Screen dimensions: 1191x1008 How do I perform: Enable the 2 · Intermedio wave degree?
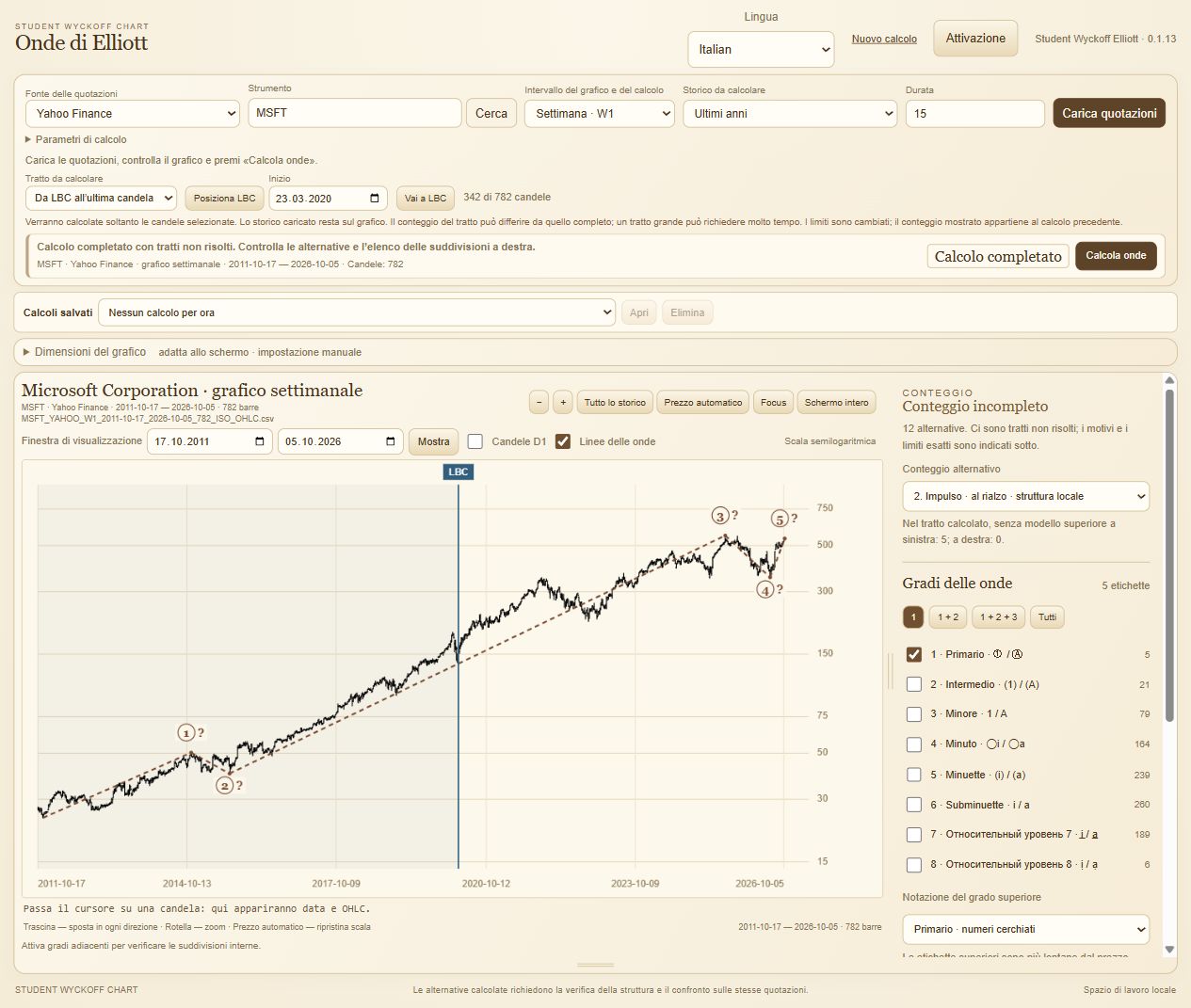coord(913,684)
